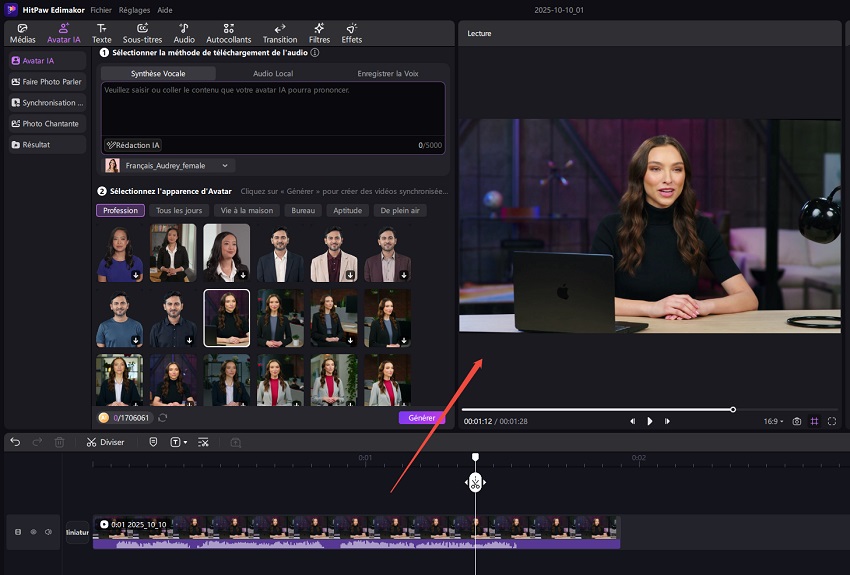Image resolution: width=850 pixels, height=575 pixels.
Task: Open the Français_Audrey_female voice dropdown
Action: click(x=169, y=165)
